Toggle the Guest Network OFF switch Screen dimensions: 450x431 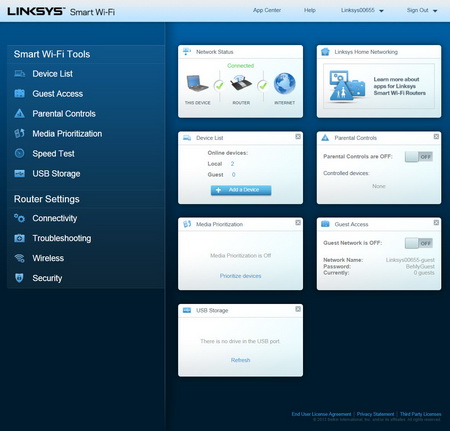(x=419, y=243)
